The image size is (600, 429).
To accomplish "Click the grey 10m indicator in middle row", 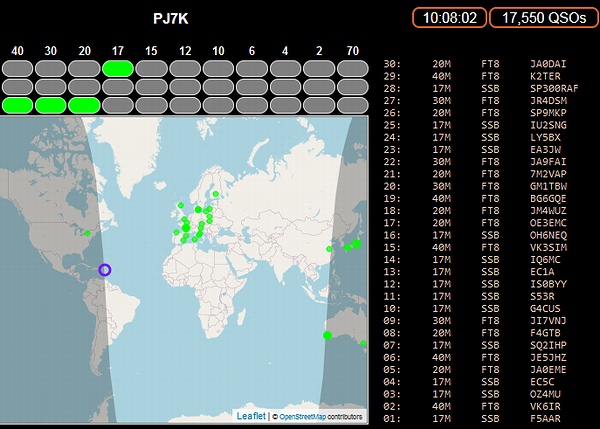I will [x=218, y=87].
